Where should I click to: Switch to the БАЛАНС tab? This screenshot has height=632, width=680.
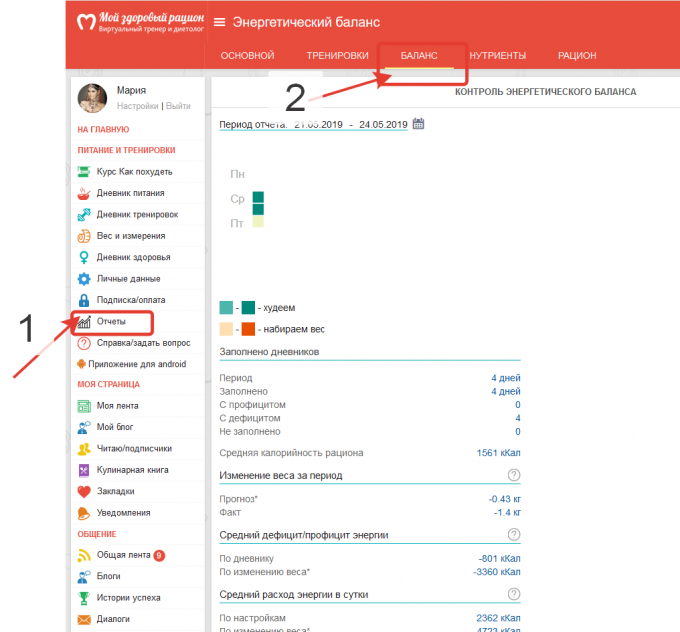[x=419, y=56]
